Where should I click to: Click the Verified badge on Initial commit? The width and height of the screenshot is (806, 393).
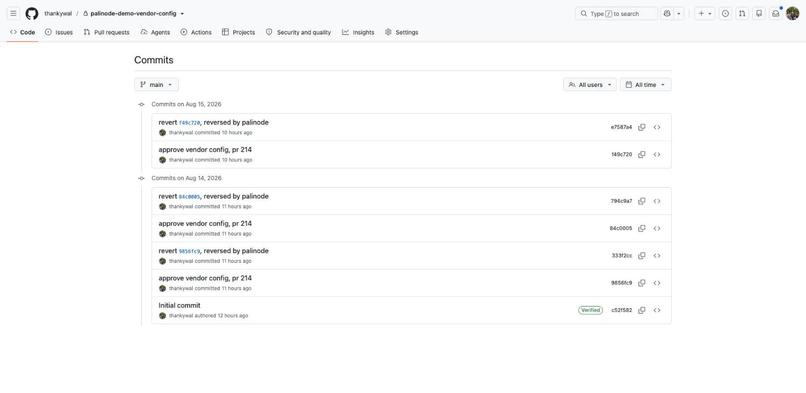[590, 310]
